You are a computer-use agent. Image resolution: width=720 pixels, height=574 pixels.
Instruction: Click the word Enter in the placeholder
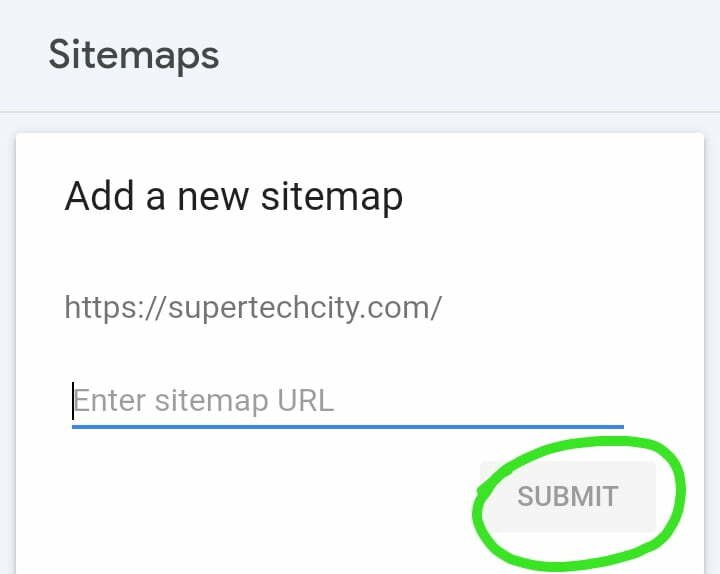click(x=110, y=401)
